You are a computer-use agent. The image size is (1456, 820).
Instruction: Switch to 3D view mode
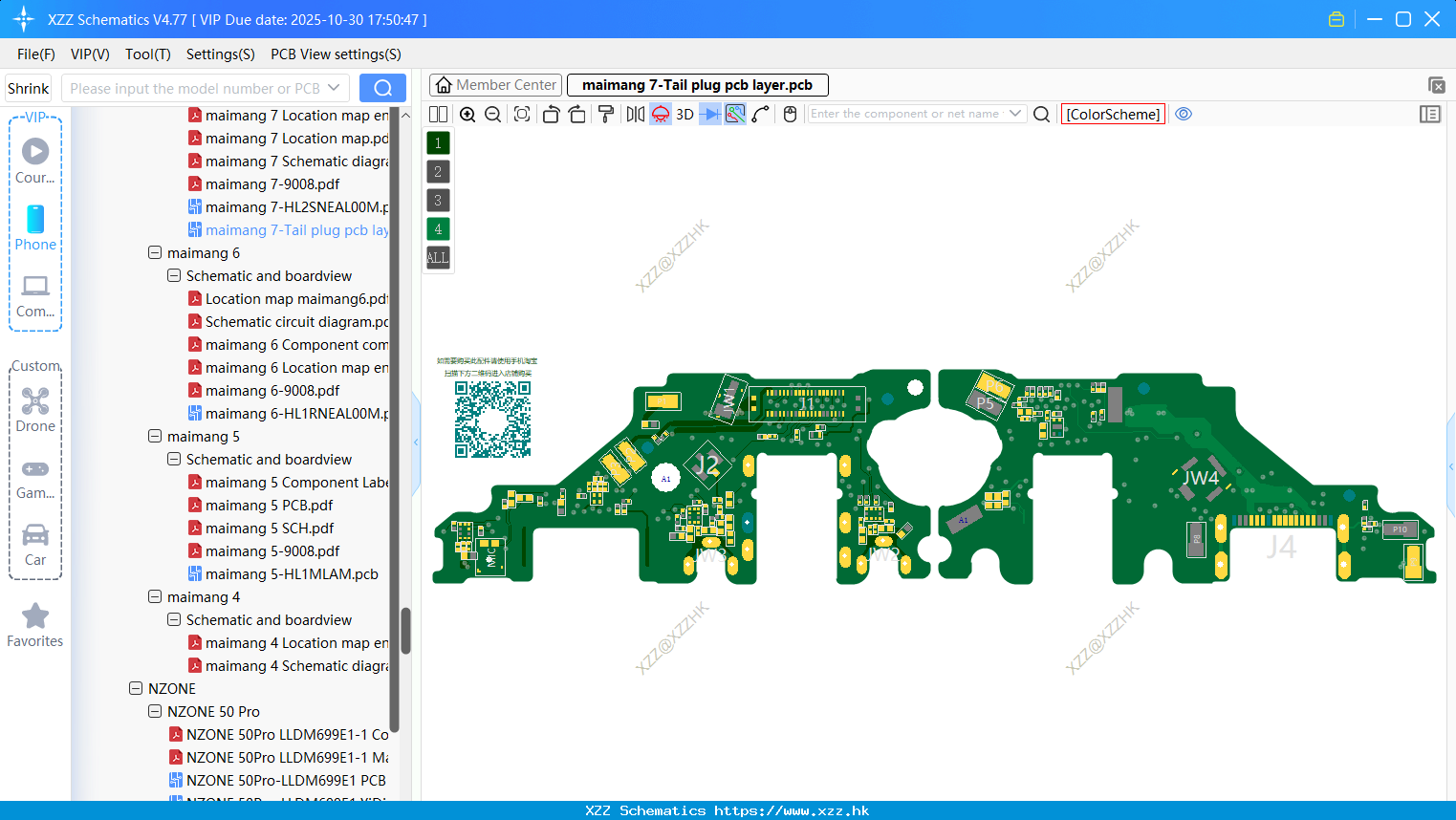(x=685, y=114)
